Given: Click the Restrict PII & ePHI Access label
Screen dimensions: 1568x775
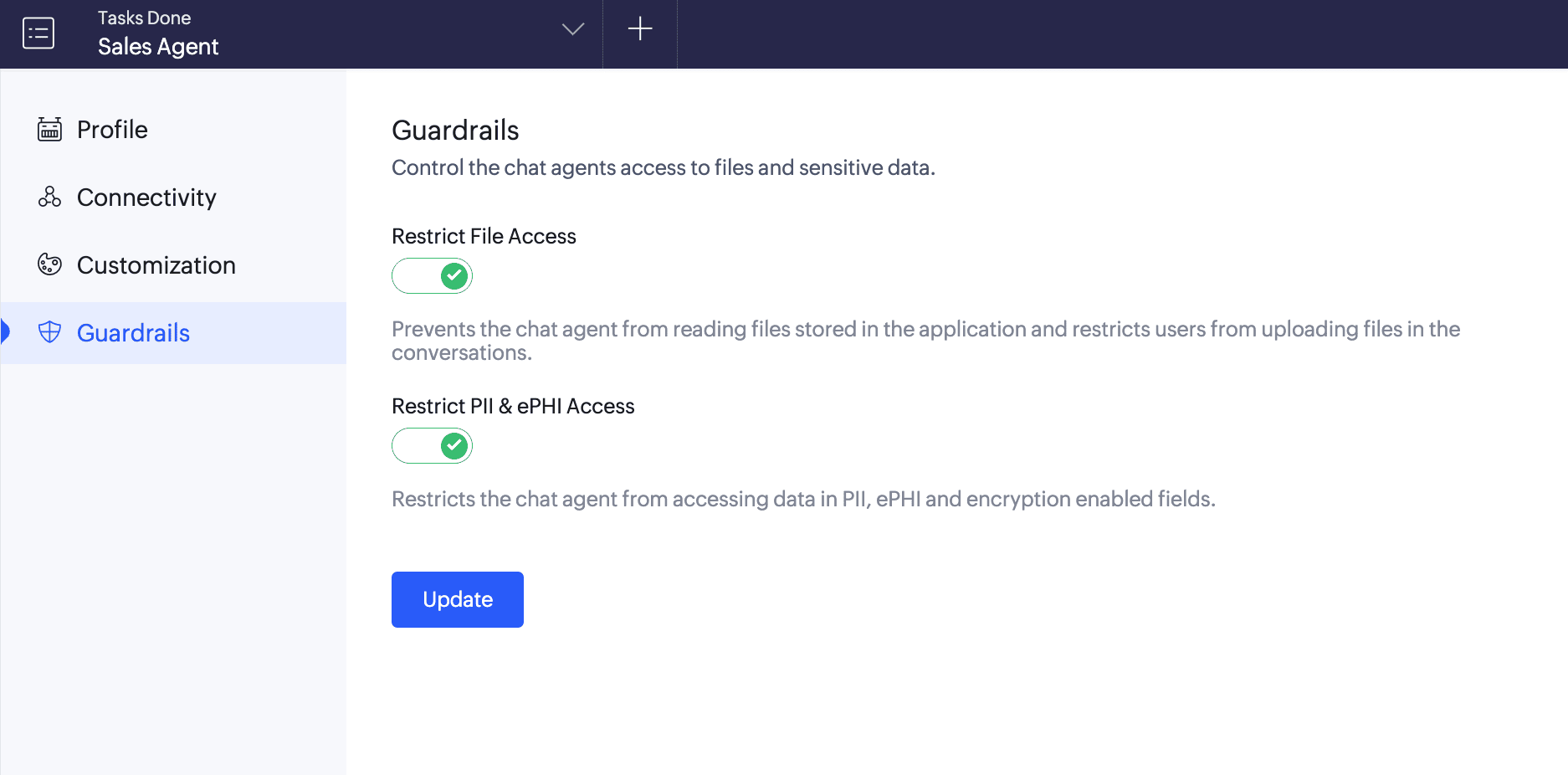Looking at the screenshot, I should 513,406.
